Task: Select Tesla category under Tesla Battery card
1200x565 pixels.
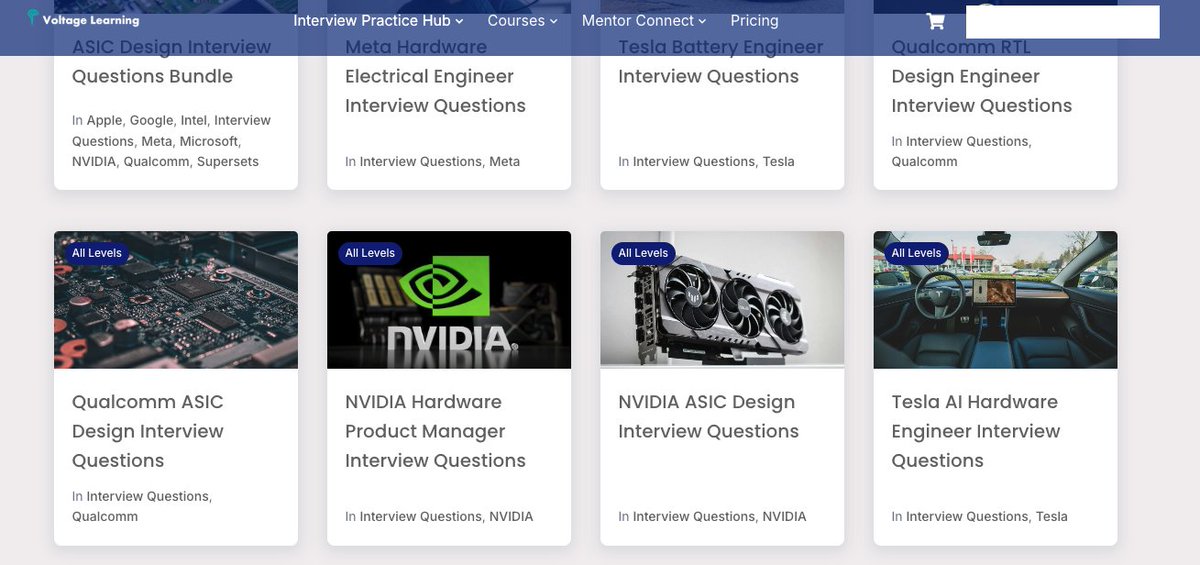Action: click(778, 161)
